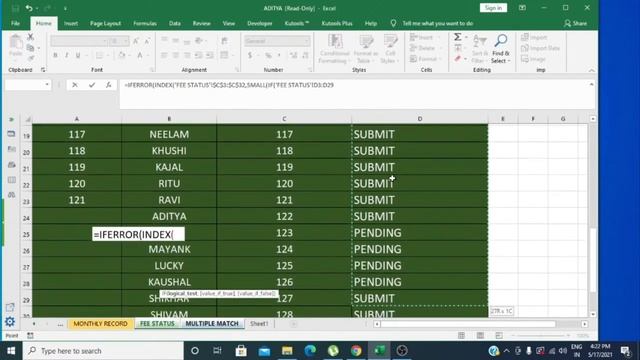Show hidden system tray icons

(507, 351)
